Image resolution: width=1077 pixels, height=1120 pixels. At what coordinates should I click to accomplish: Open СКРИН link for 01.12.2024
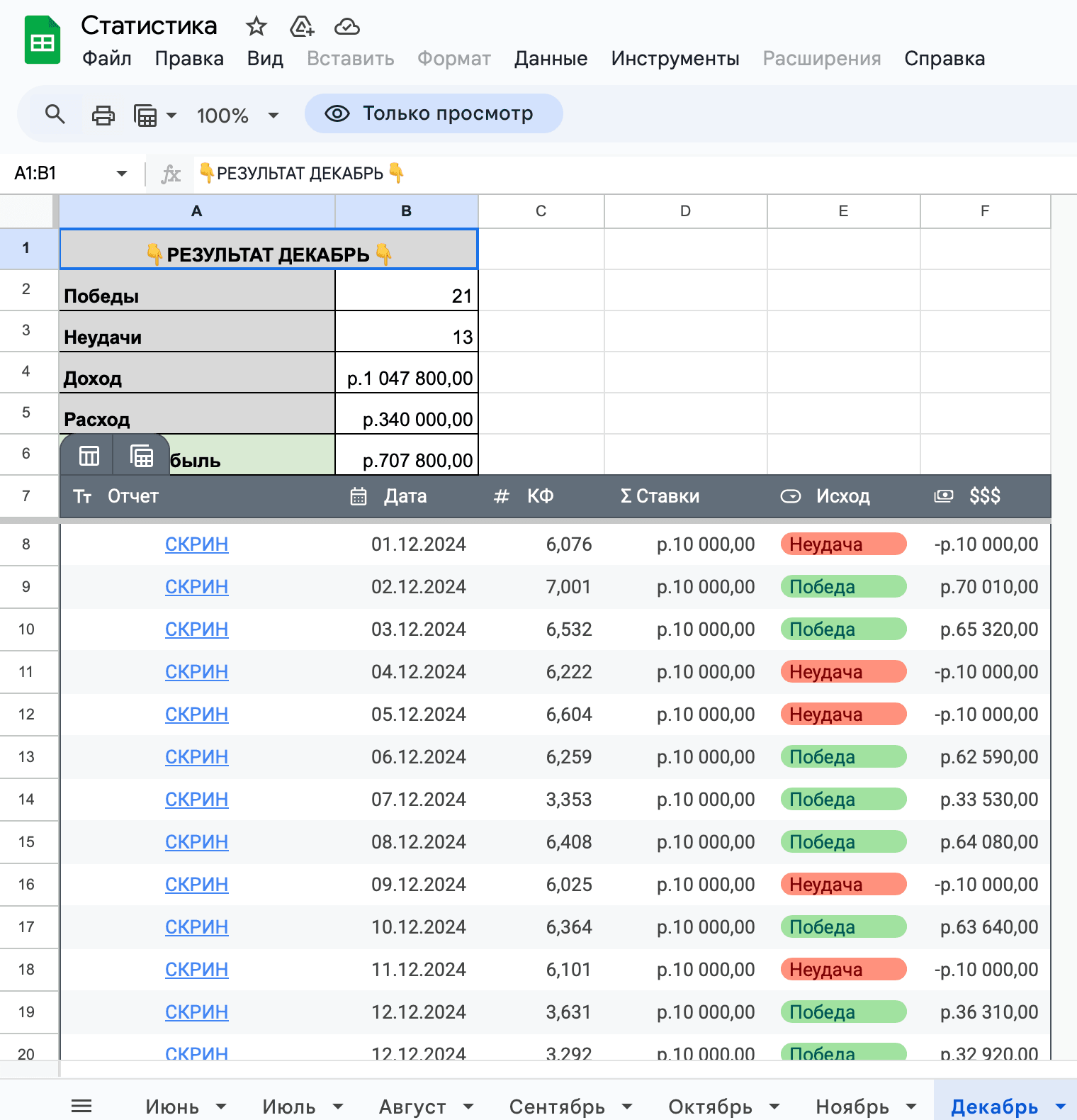tap(197, 544)
